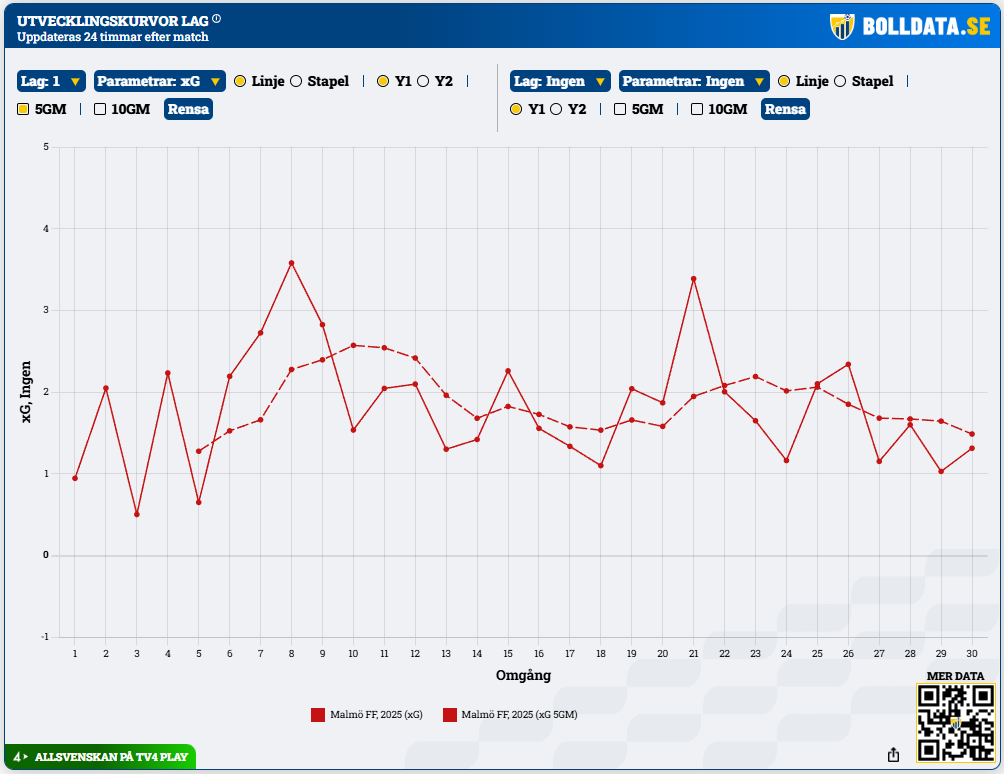Uncheck the left 5GM checkbox

24,109
